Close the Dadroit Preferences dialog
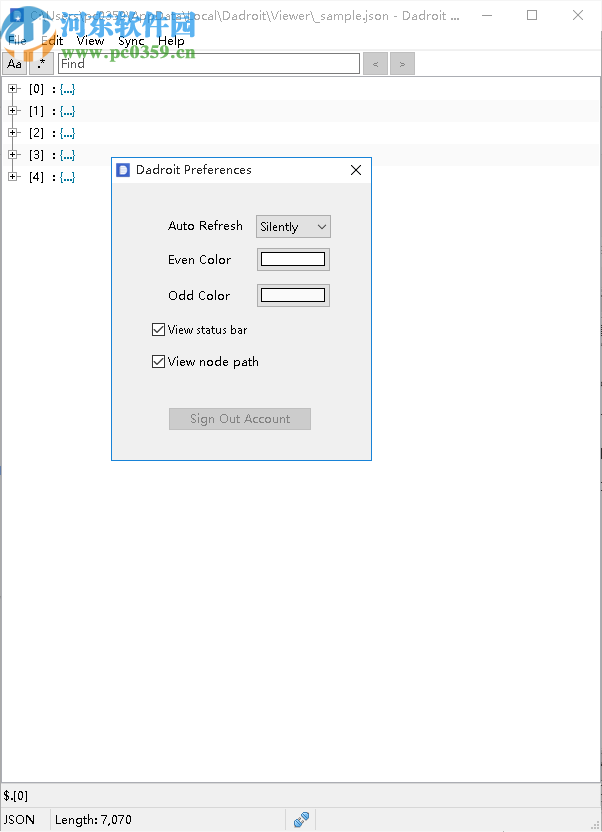This screenshot has height=832, width=602. [356, 170]
